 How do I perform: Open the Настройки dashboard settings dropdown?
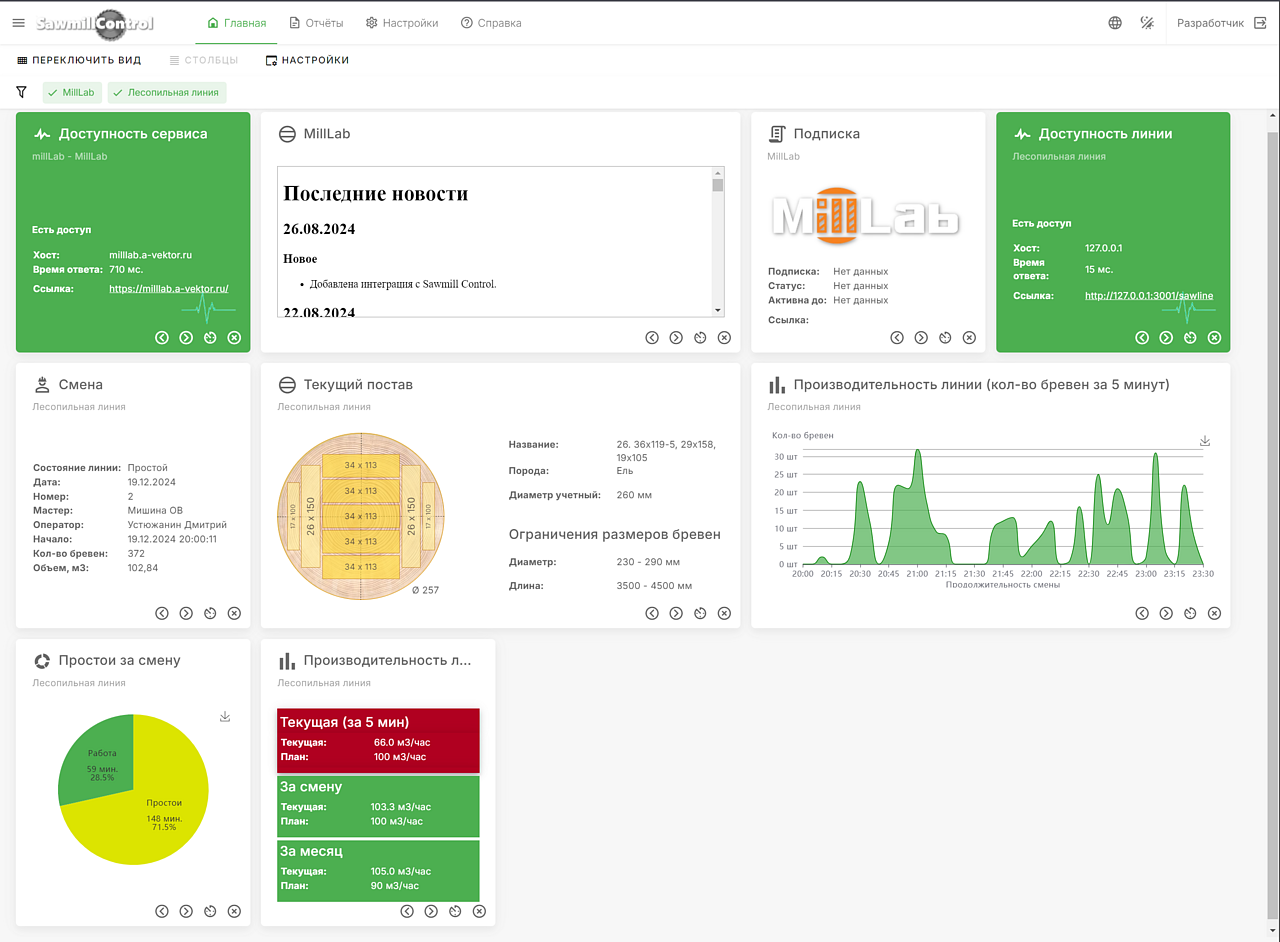(x=307, y=60)
